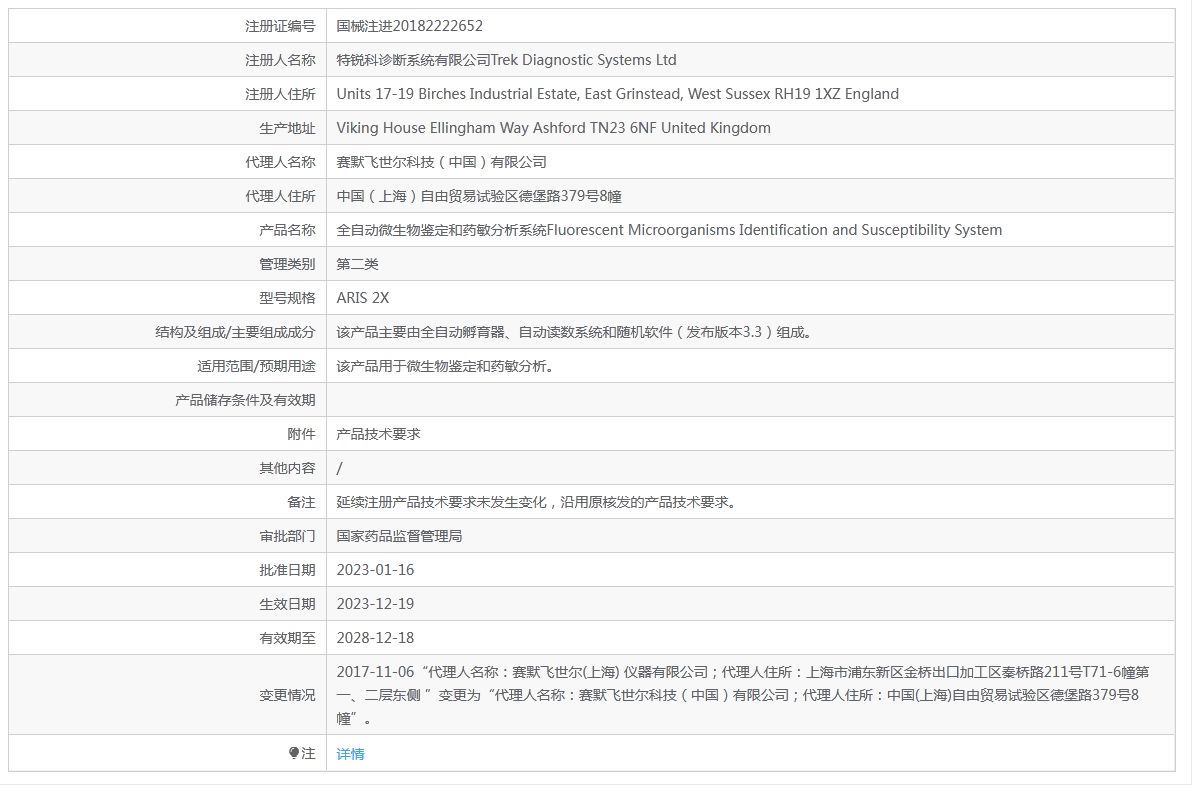This screenshot has height=785, width=1195.
Task: Click the 有效期至 row label
Action: coord(287,638)
